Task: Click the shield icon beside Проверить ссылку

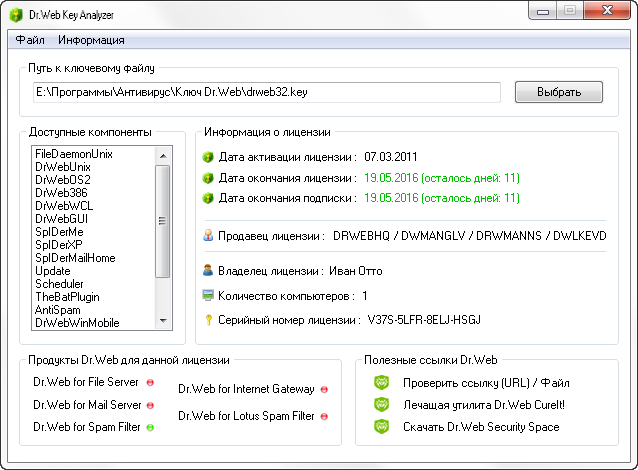Action: [x=382, y=383]
